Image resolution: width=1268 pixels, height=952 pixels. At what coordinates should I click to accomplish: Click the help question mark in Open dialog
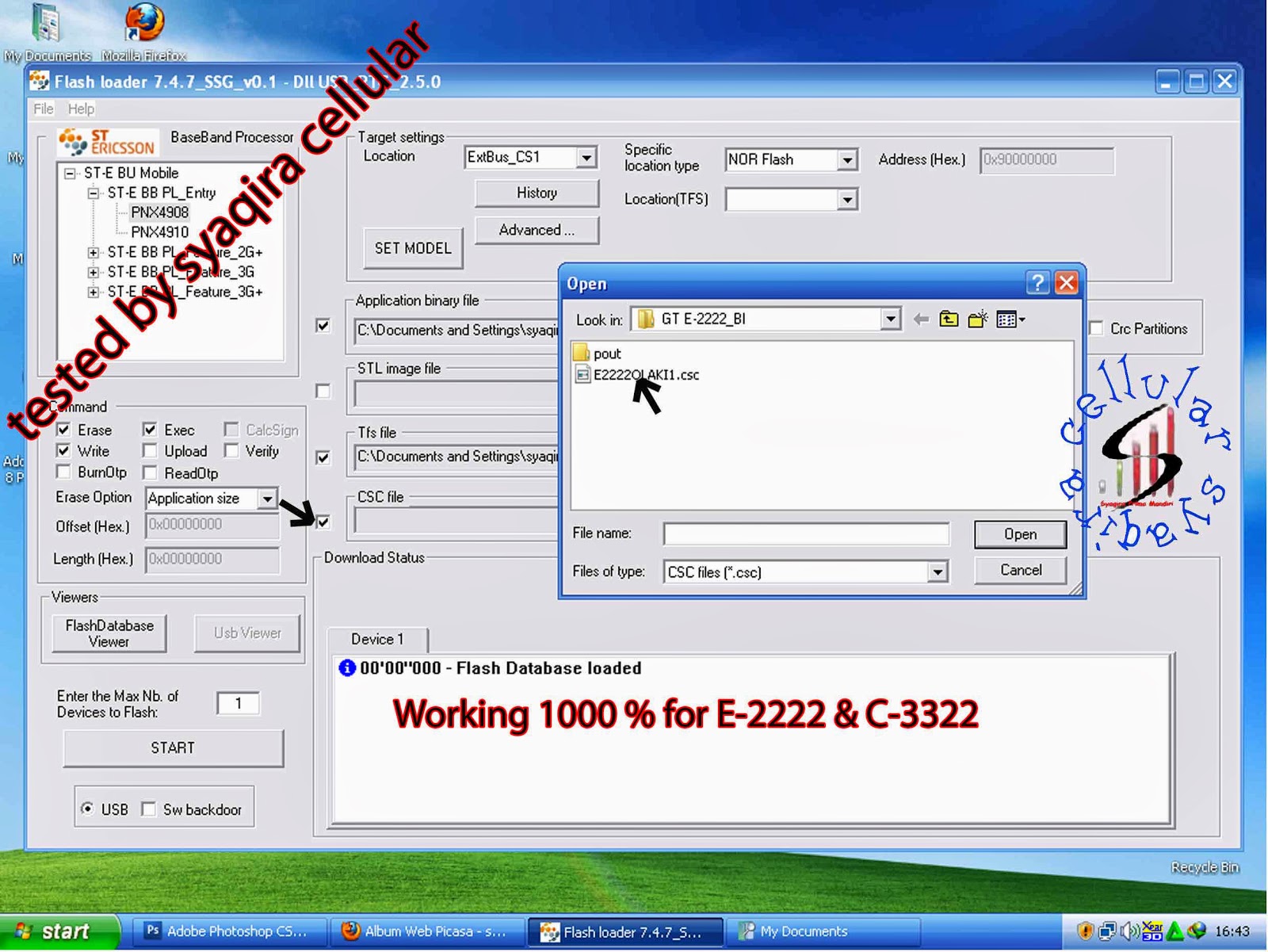[1037, 282]
